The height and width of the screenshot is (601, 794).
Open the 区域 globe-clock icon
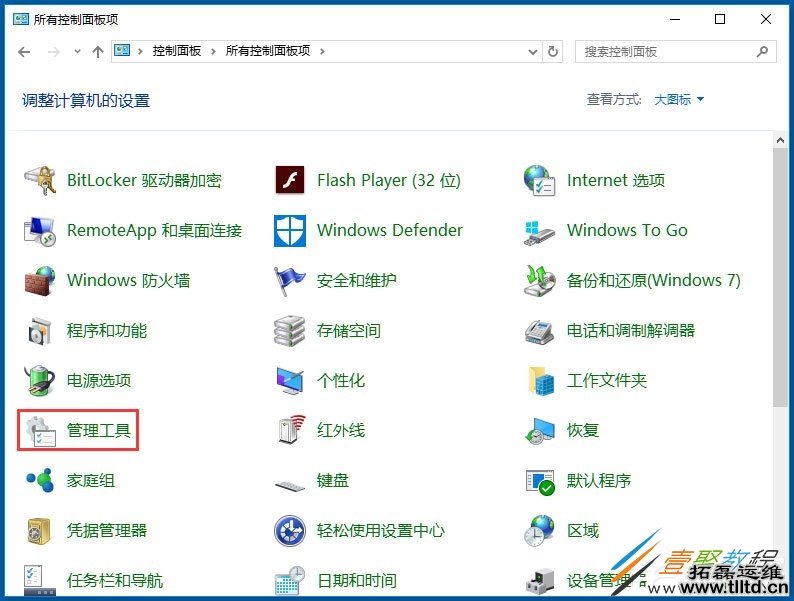click(x=539, y=531)
